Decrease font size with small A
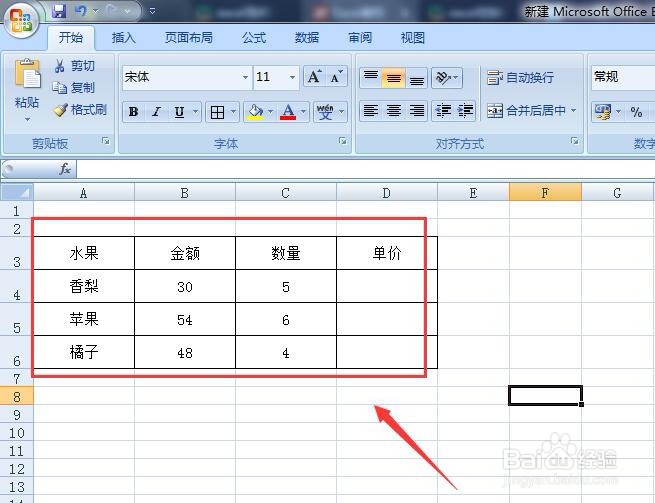 click(x=336, y=77)
